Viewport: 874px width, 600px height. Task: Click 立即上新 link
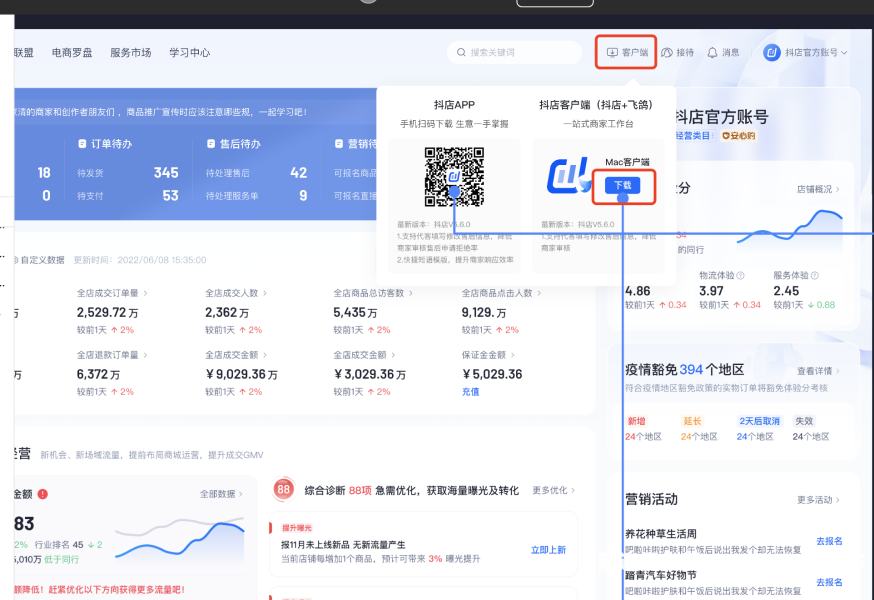click(548, 550)
